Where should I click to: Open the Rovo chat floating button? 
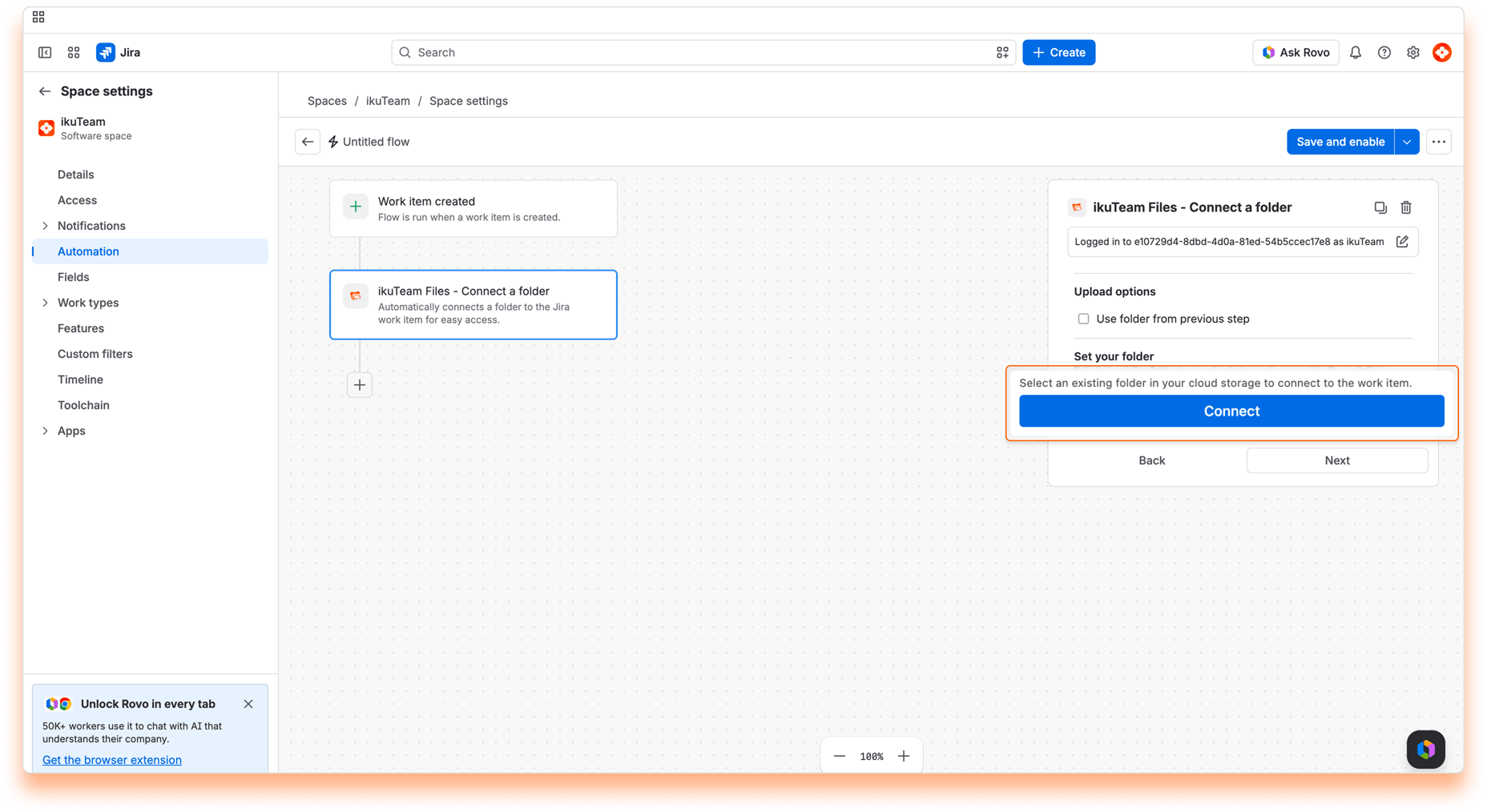point(1425,750)
